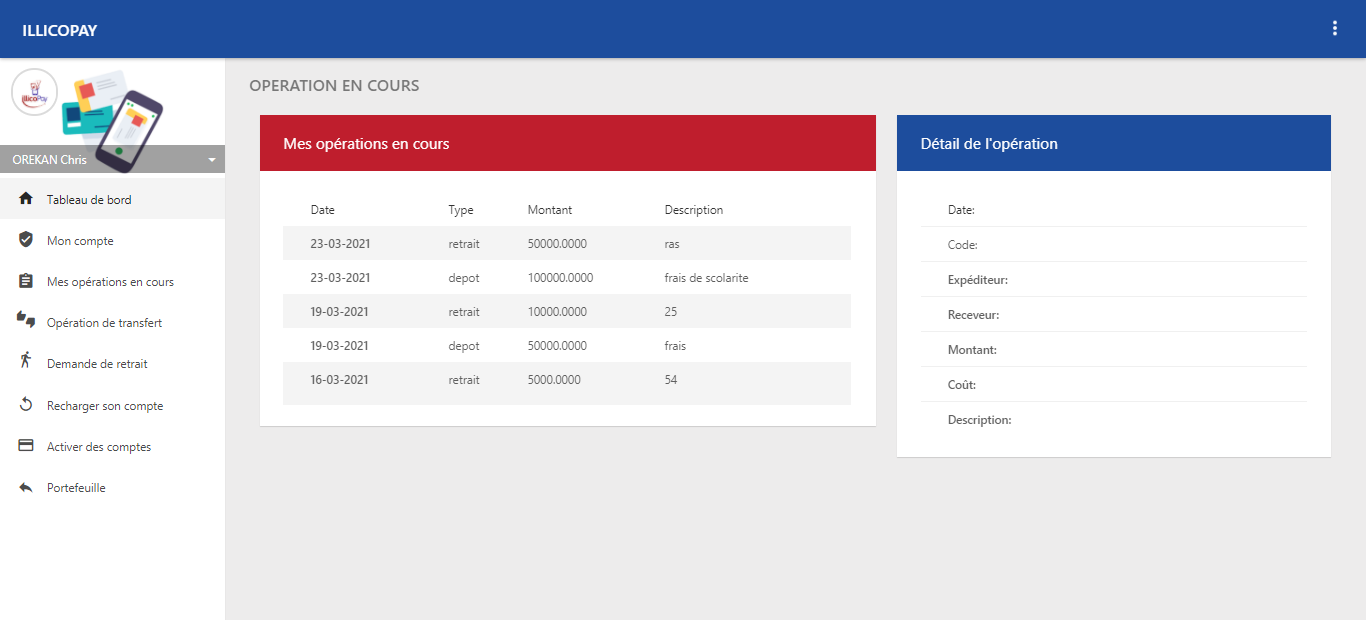1366x620 pixels.
Task: Click the clipboard icon for Mes opérations en cours
Action: [x=26, y=281]
